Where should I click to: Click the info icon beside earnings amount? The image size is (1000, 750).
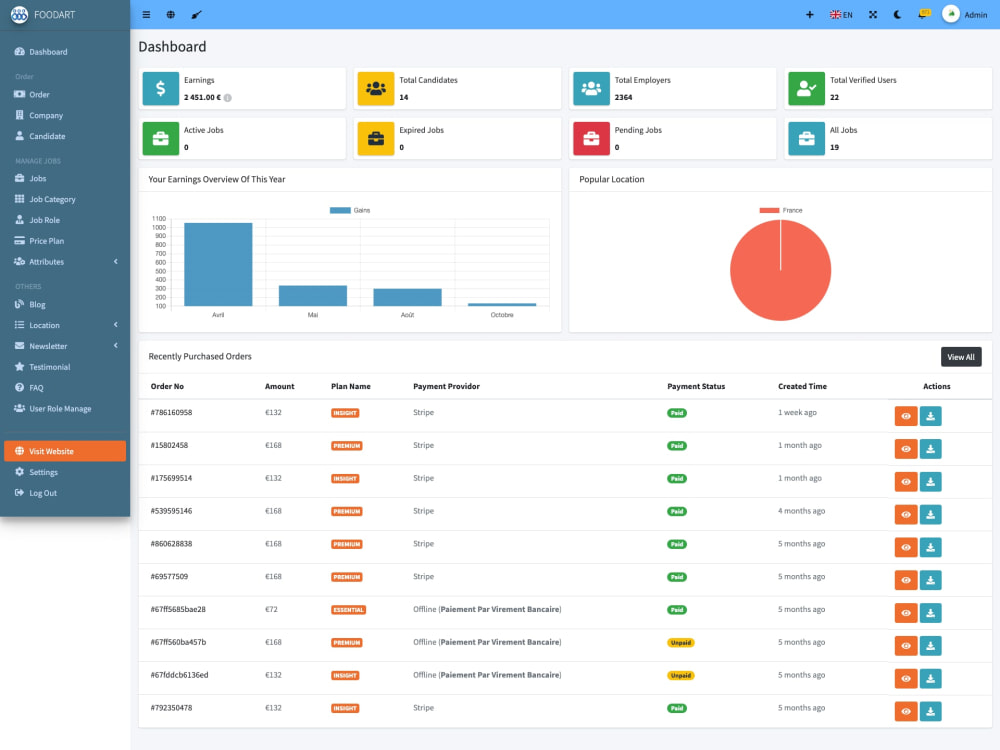tap(228, 98)
